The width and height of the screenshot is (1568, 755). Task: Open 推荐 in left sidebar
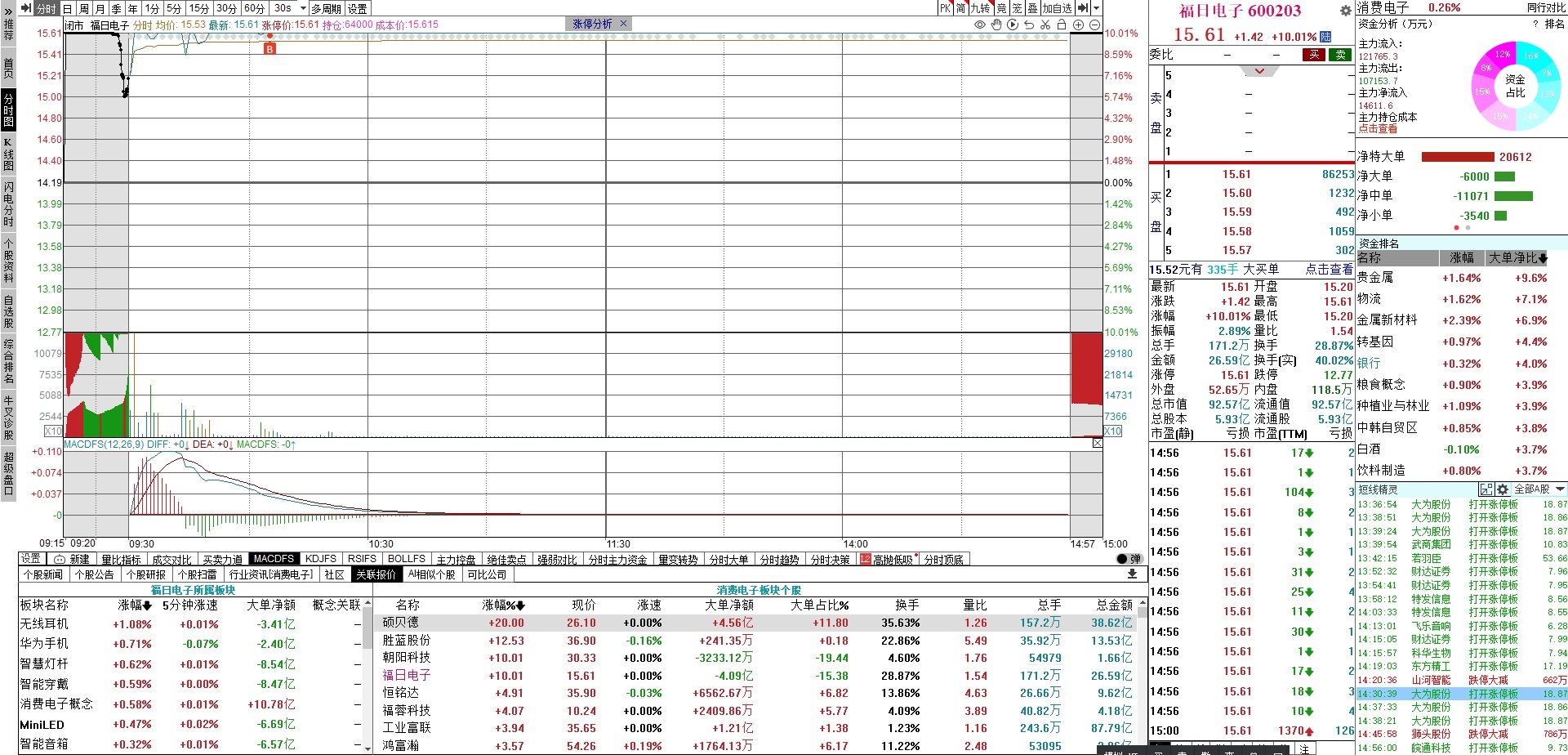(8, 30)
